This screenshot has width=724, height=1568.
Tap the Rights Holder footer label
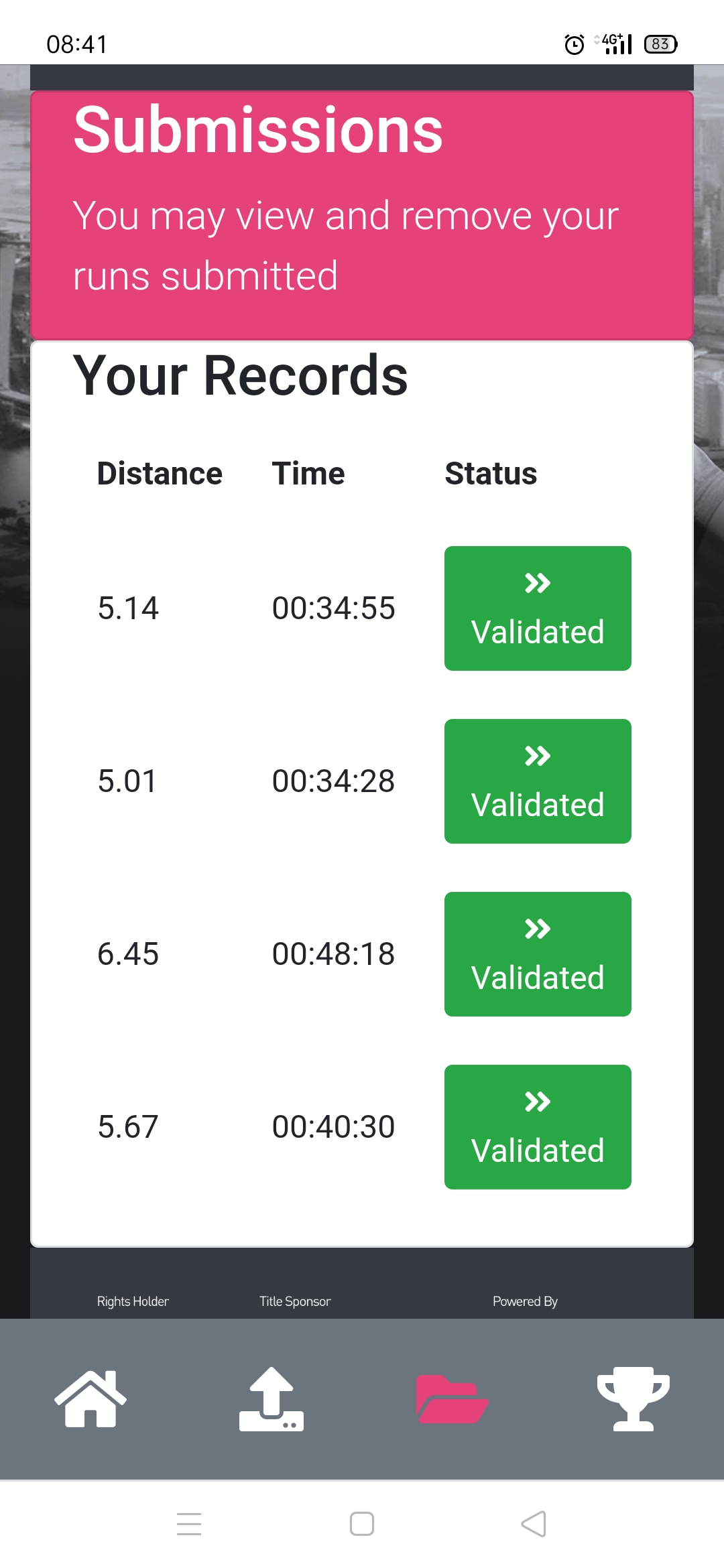(x=133, y=1301)
